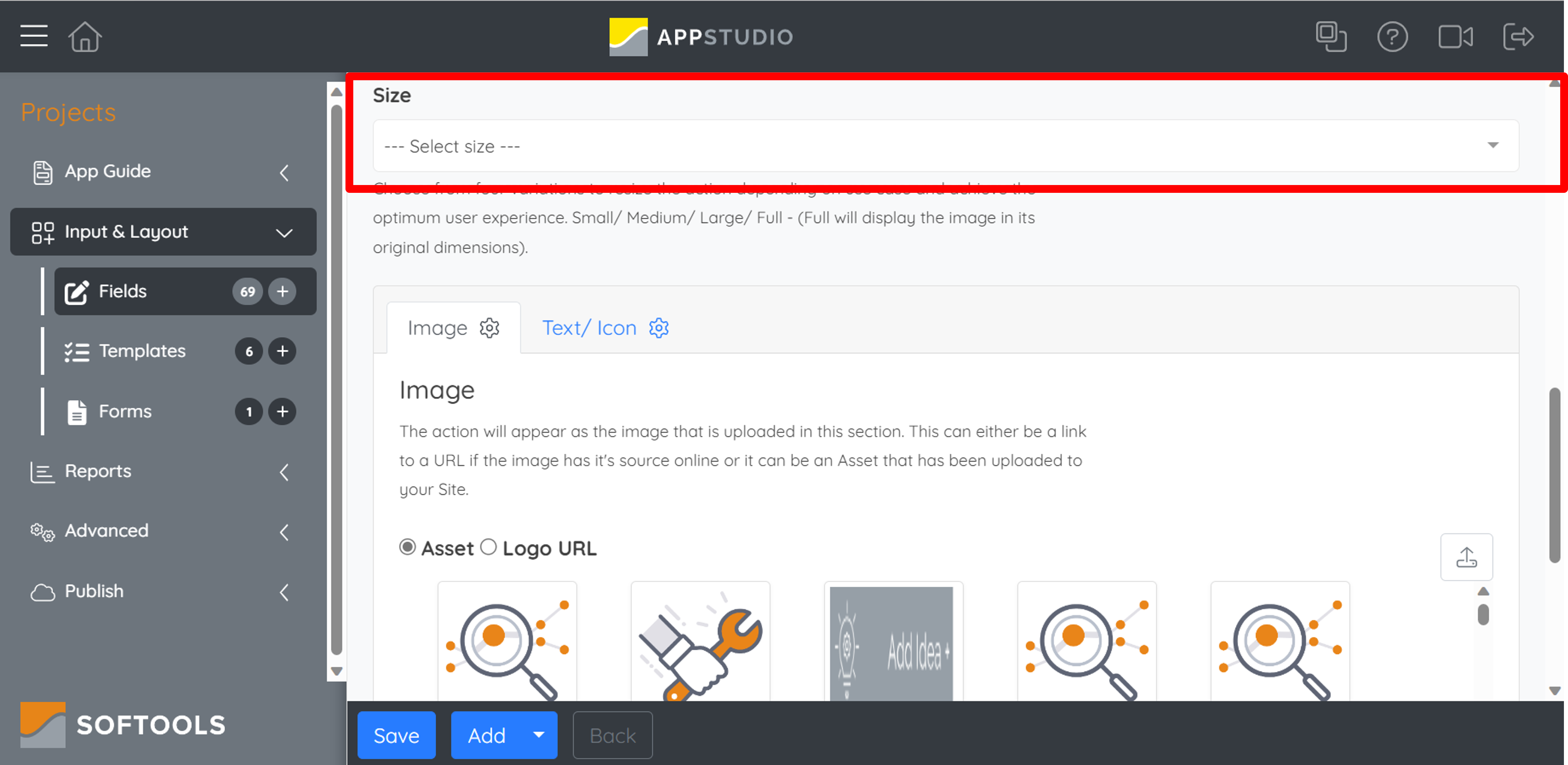Click the App Guide document icon

pos(43,172)
